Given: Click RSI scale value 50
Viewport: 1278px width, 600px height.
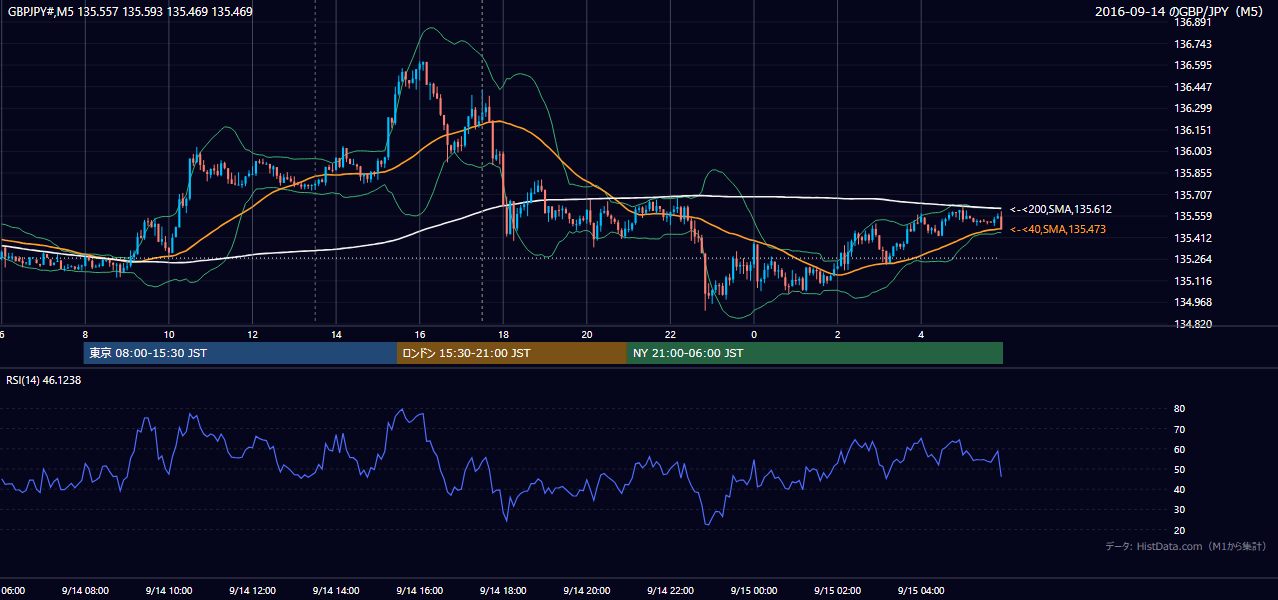Looking at the screenshot, I should click(1179, 469).
